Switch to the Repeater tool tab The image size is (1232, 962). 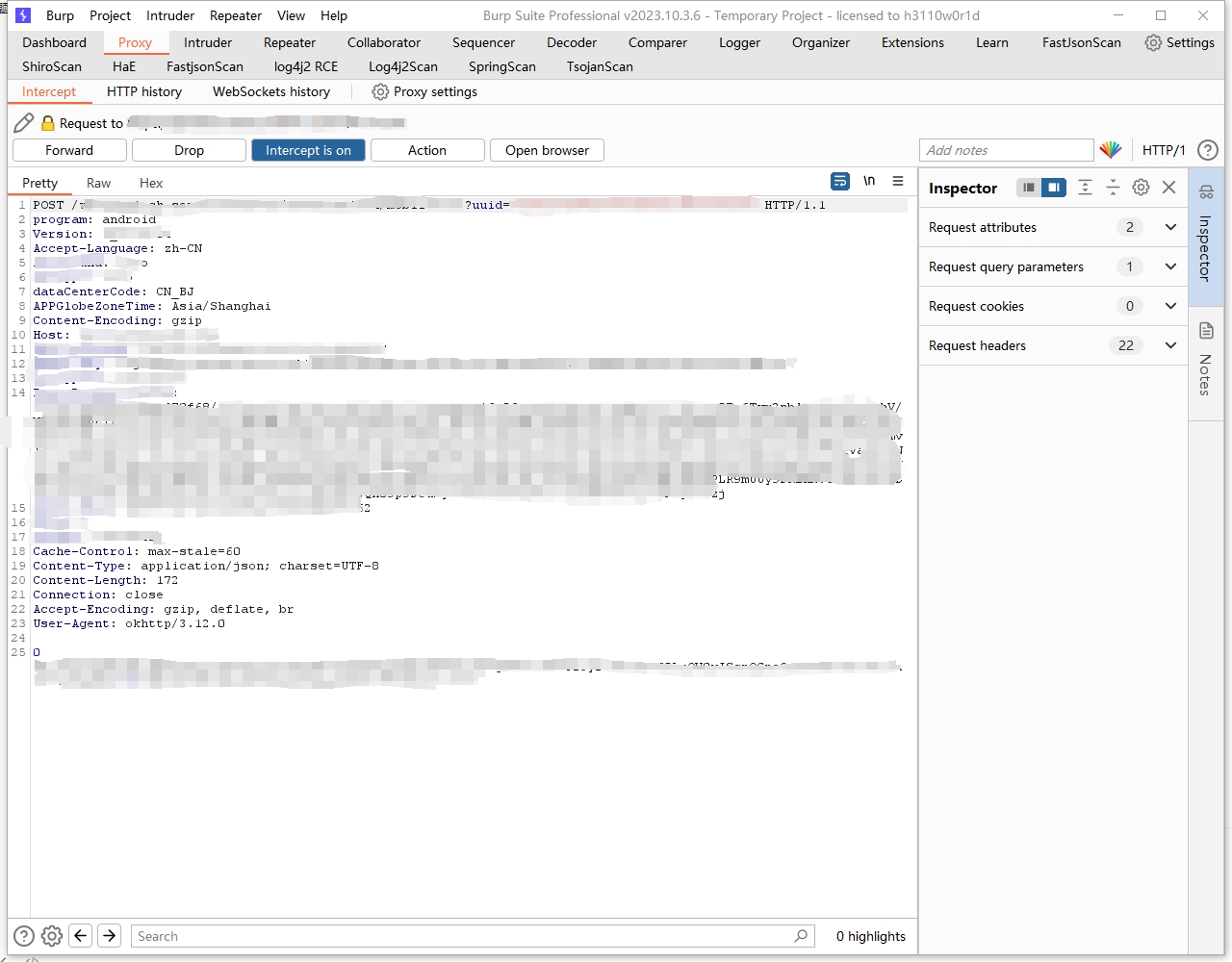[290, 42]
